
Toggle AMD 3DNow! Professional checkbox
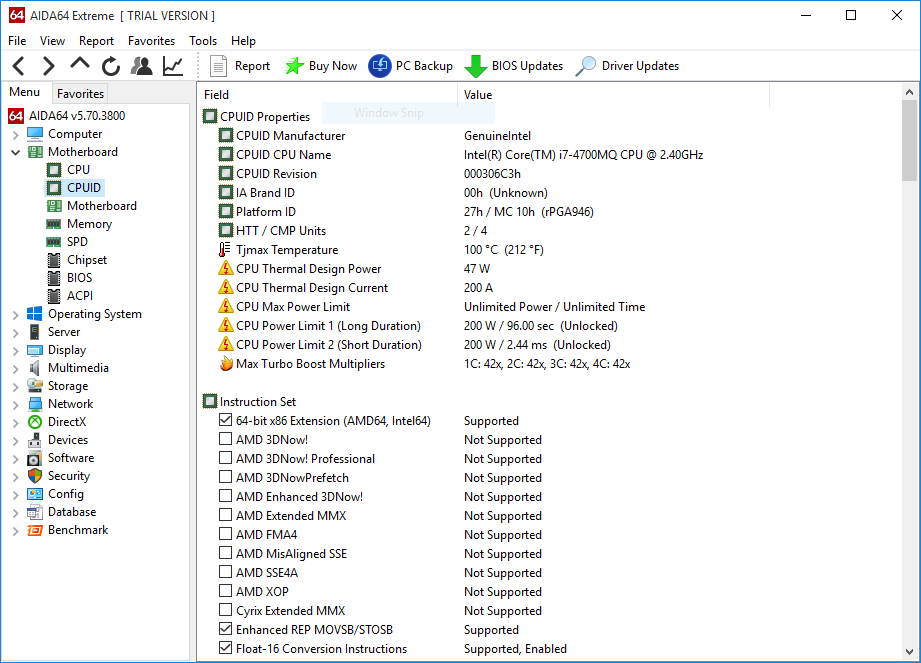[226, 458]
